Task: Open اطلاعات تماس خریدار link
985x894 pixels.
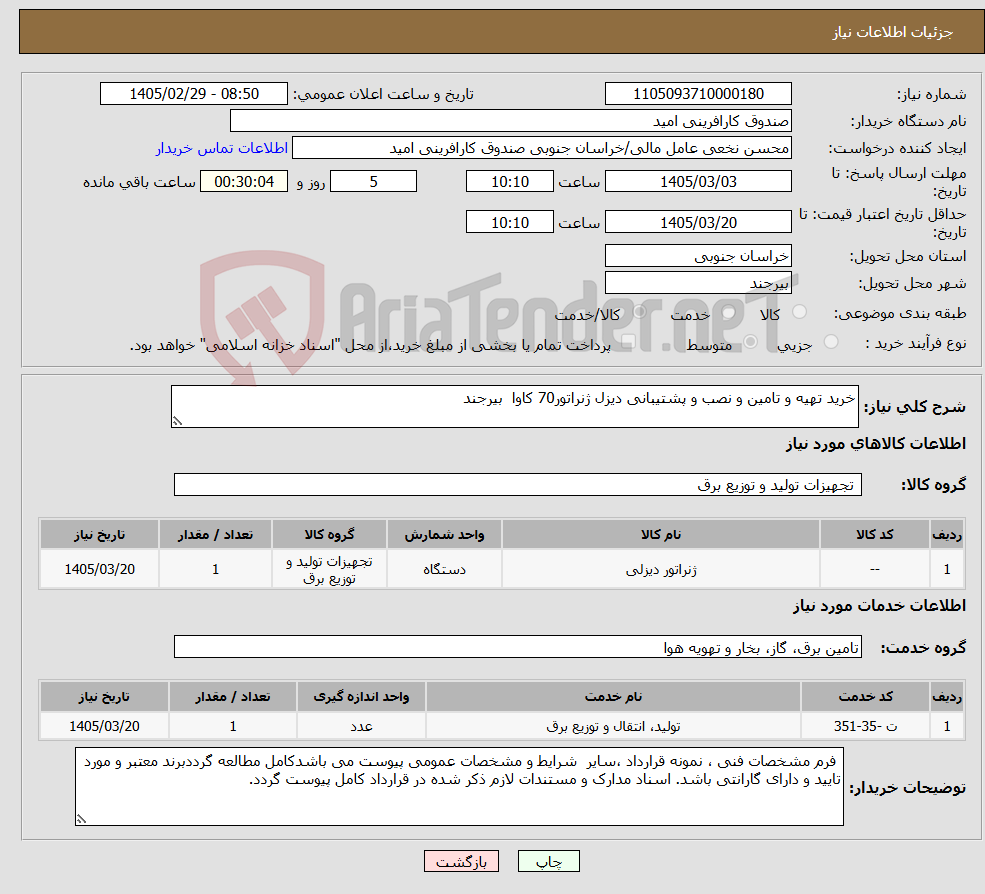Action: pyautogui.click(x=222, y=148)
